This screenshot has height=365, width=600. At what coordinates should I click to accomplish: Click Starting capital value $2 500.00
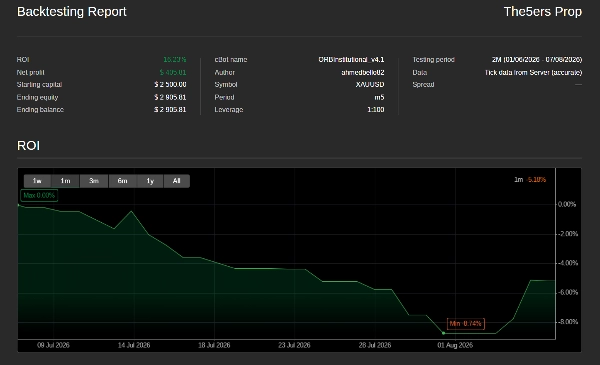pos(170,85)
